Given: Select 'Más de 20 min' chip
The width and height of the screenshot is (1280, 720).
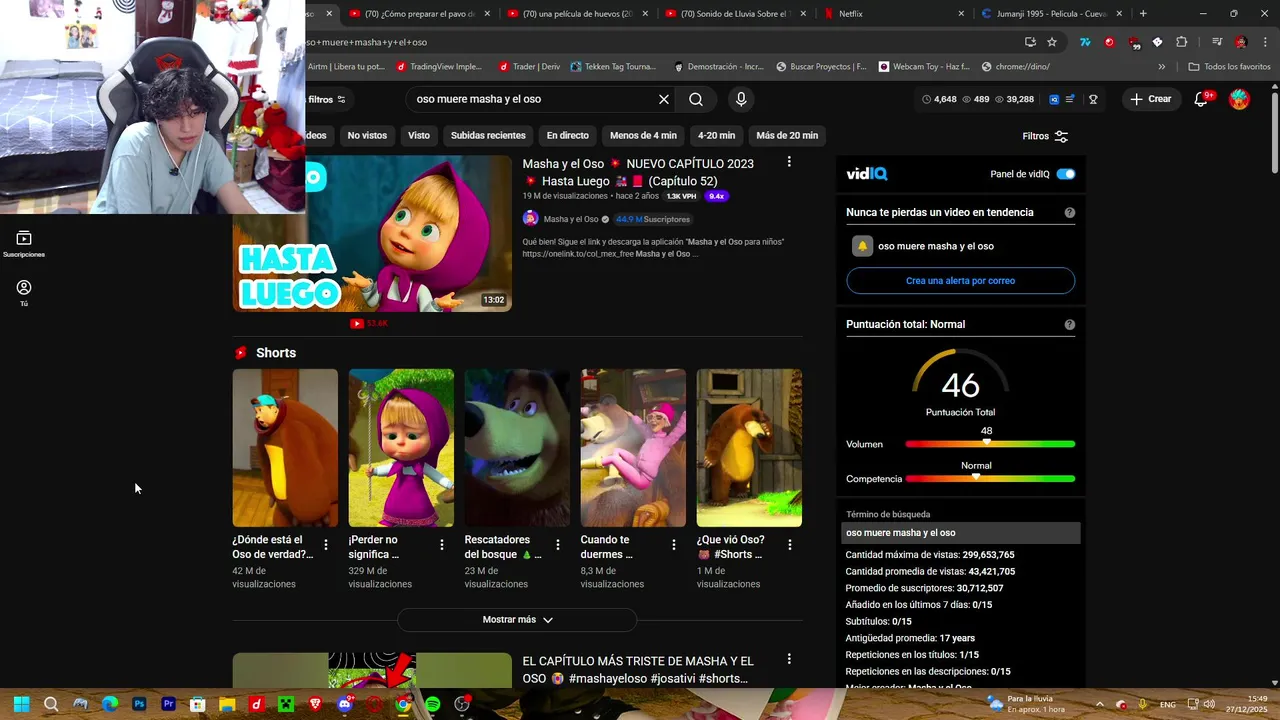Looking at the screenshot, I should click(787, 135).
